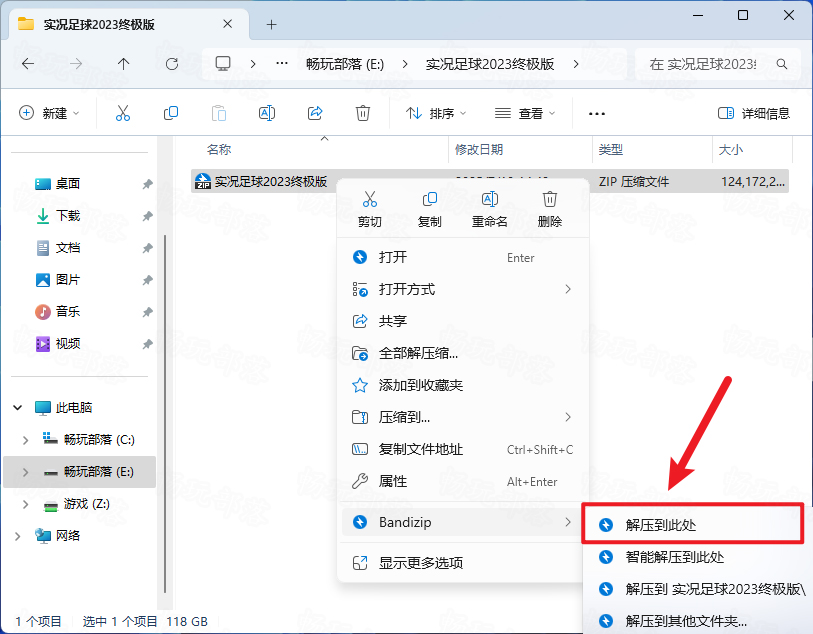The width and height of the screenshot is (813, 634).
Task: Expand 畅玩部落 (E:) drive node
Action: coord(25,472)
